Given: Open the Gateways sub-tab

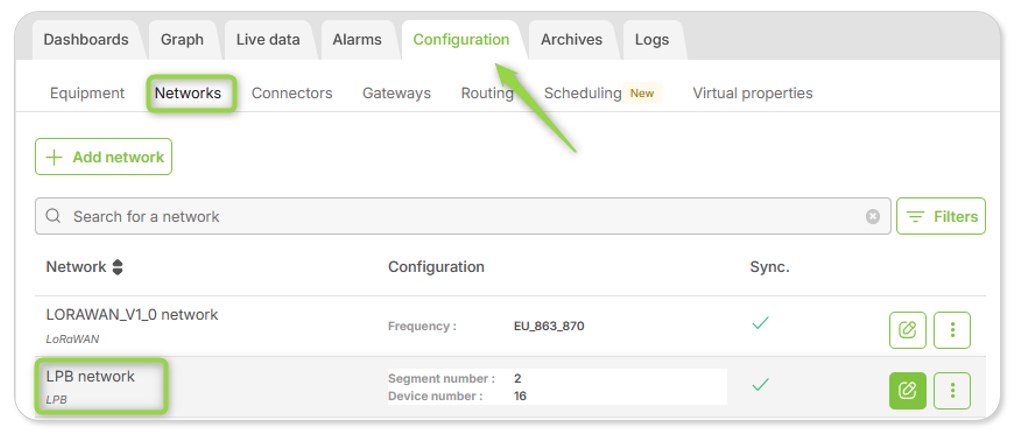Looking at the screenshot, I should (396, 93).
